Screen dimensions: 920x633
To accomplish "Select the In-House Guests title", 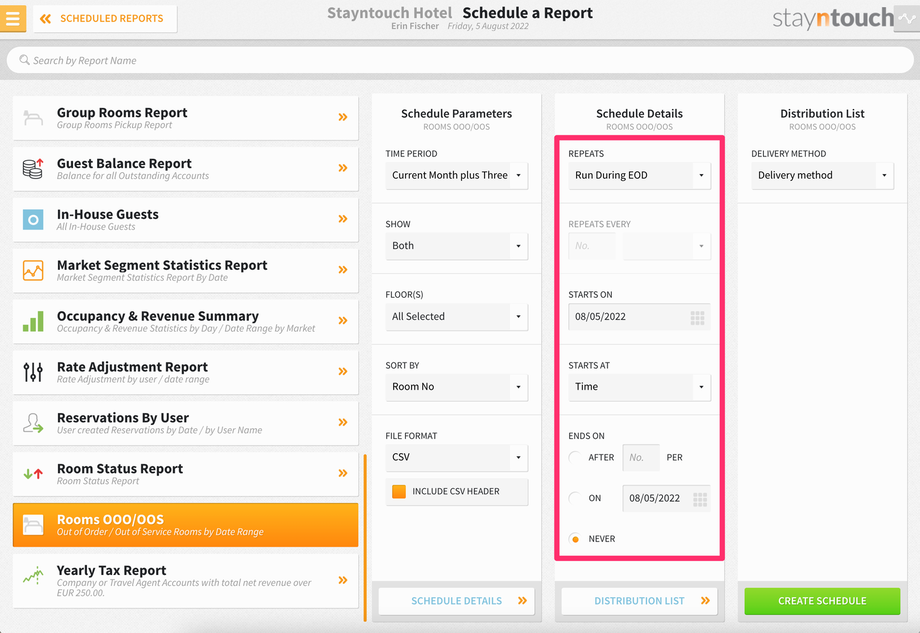I will coord(108,214).
